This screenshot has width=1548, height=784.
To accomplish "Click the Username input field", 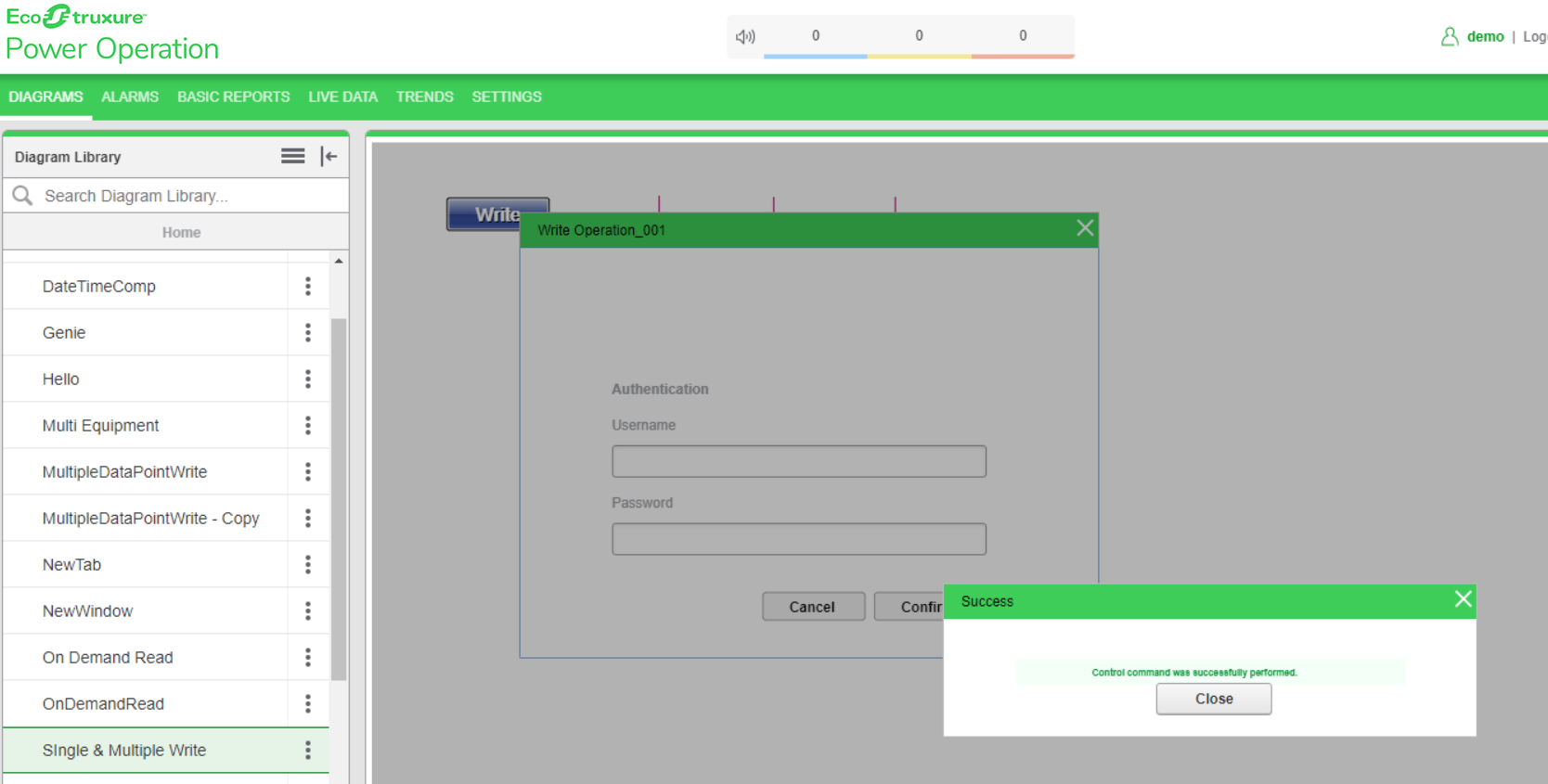I will (798, 461).
